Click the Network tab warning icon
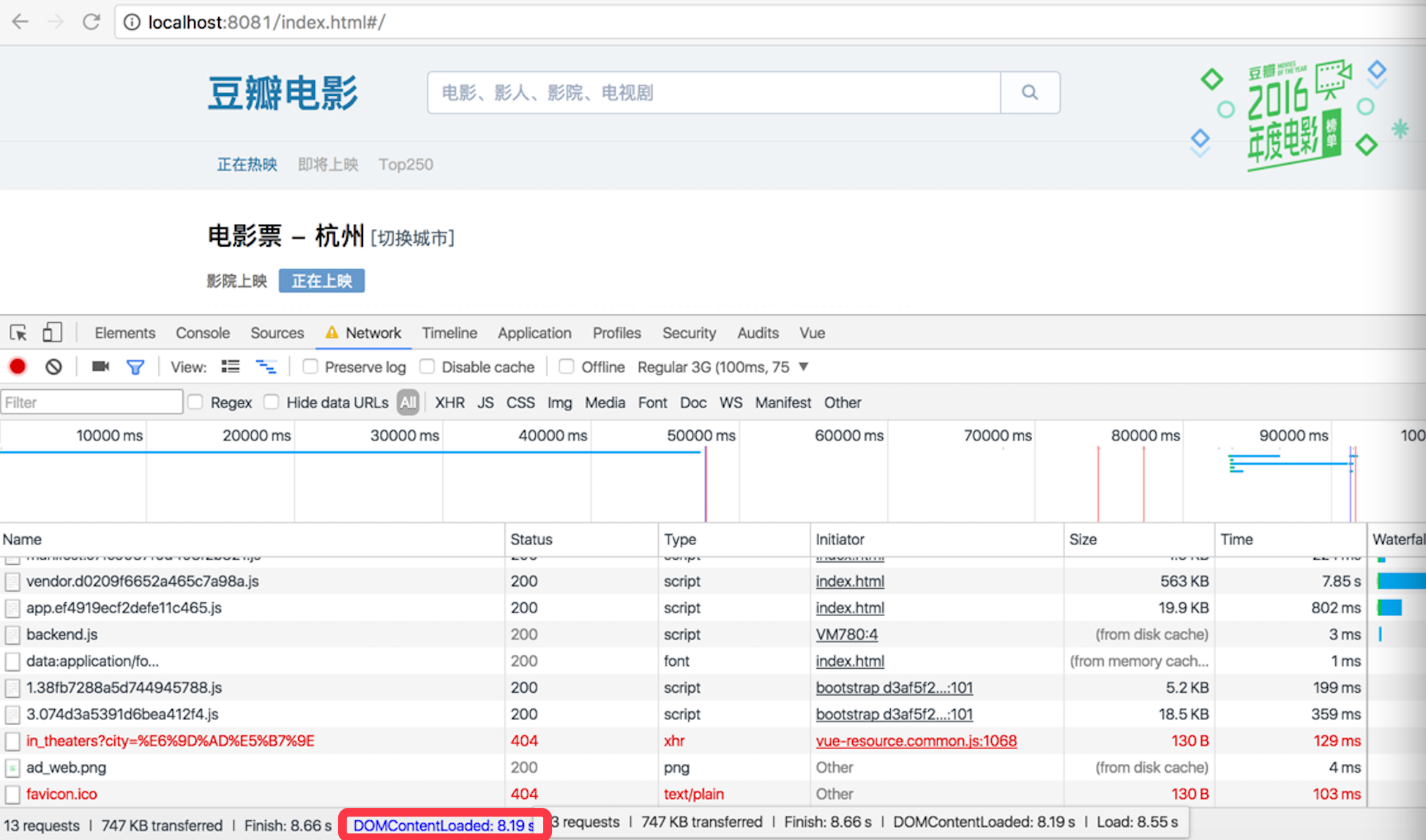 (332, 332)
